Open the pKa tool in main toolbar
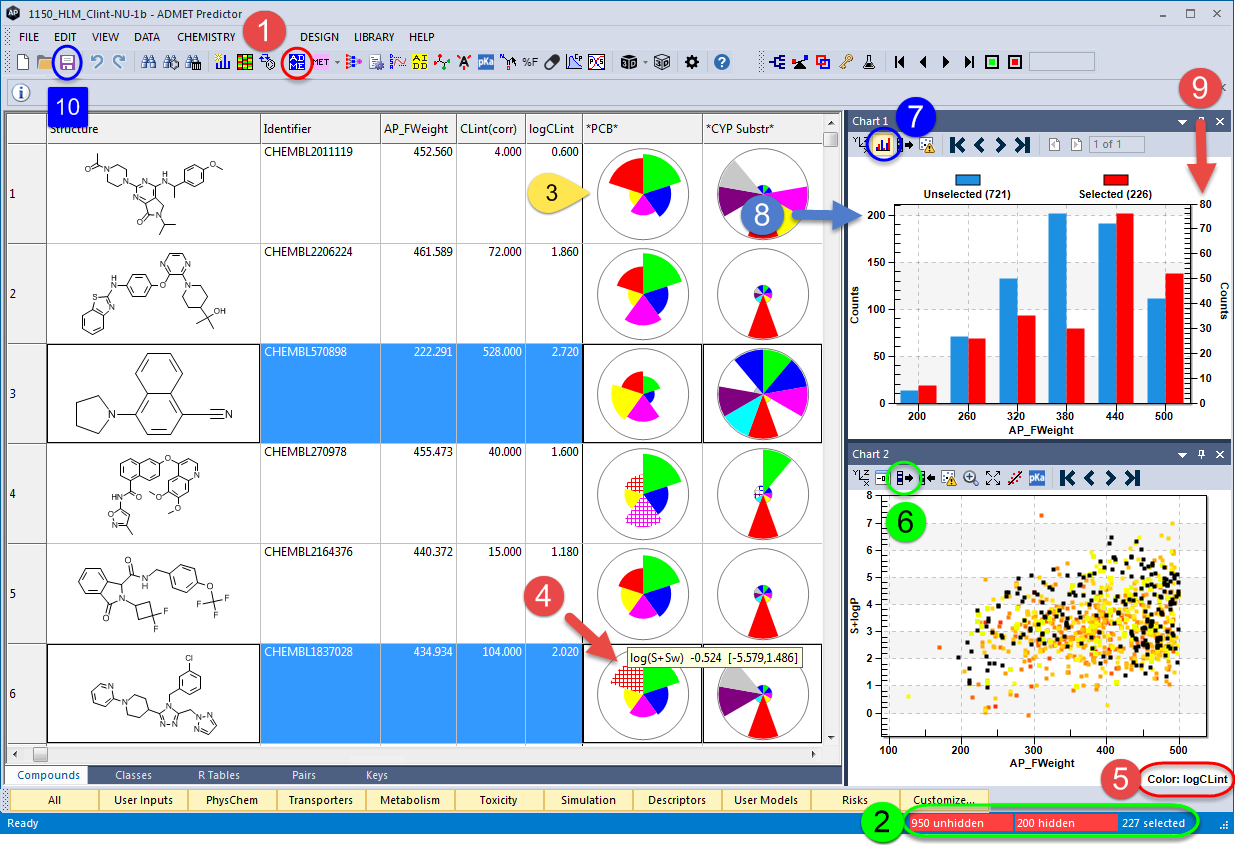Viewport: 1235px width, 845px height. (x=486, y=62)
